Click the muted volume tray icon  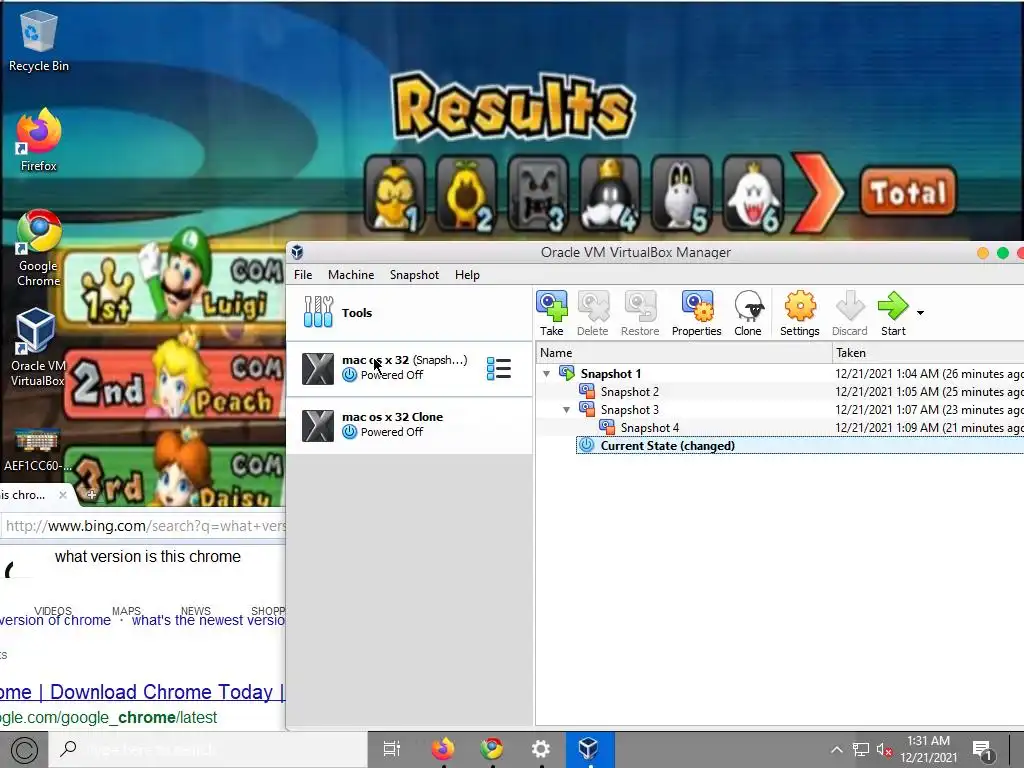(x=884, y=750)
